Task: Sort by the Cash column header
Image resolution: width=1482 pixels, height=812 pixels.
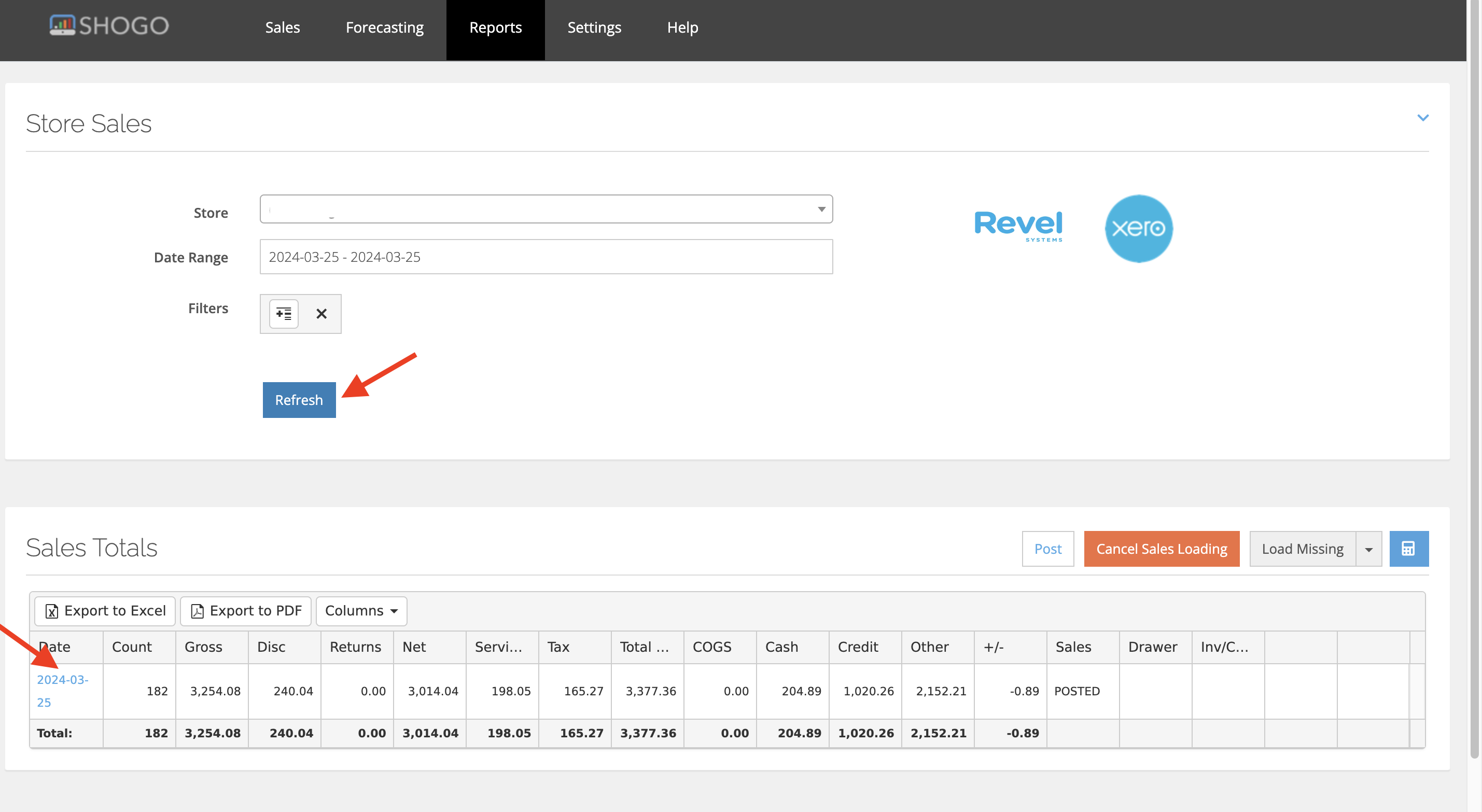Action: click(x=792, y=648)
